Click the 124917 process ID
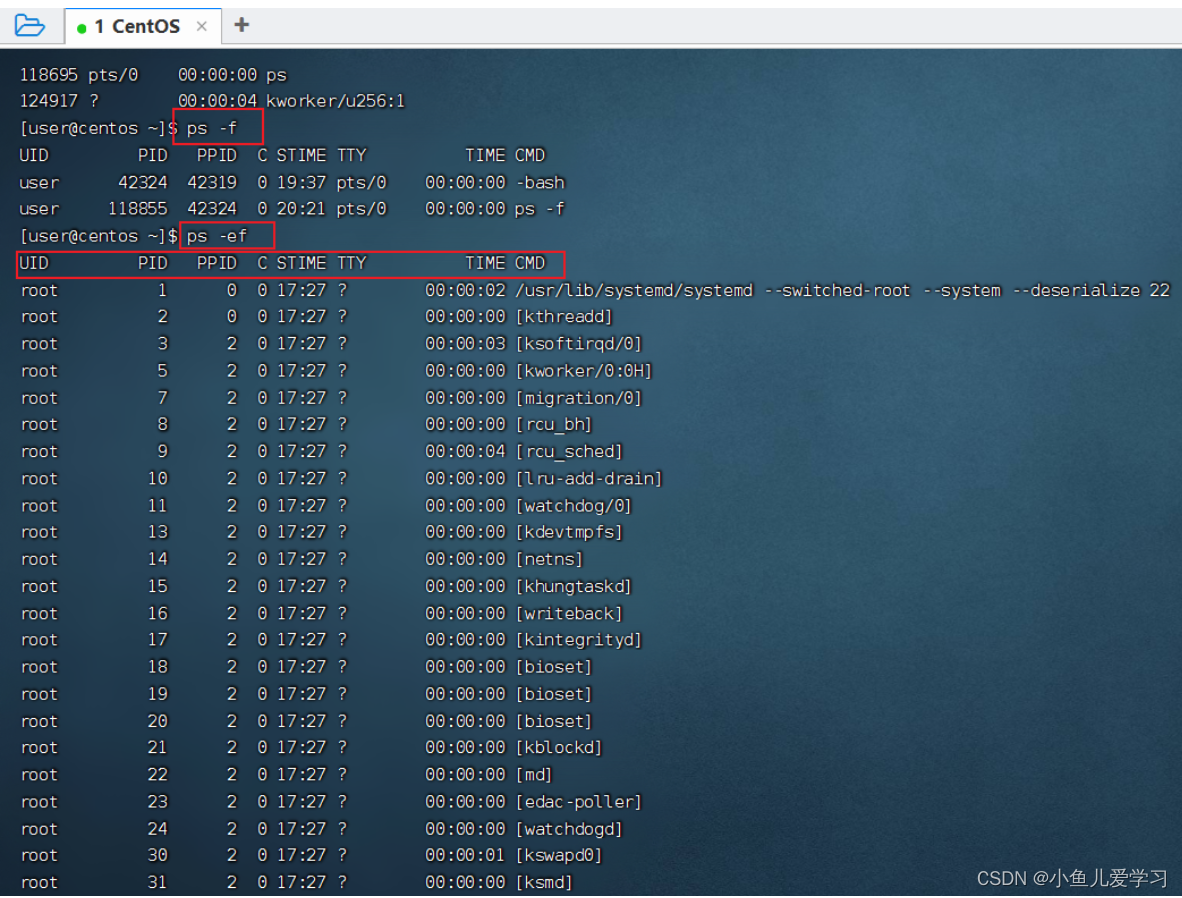Viewport: 1182px width, 898px height. pos(48,101)
